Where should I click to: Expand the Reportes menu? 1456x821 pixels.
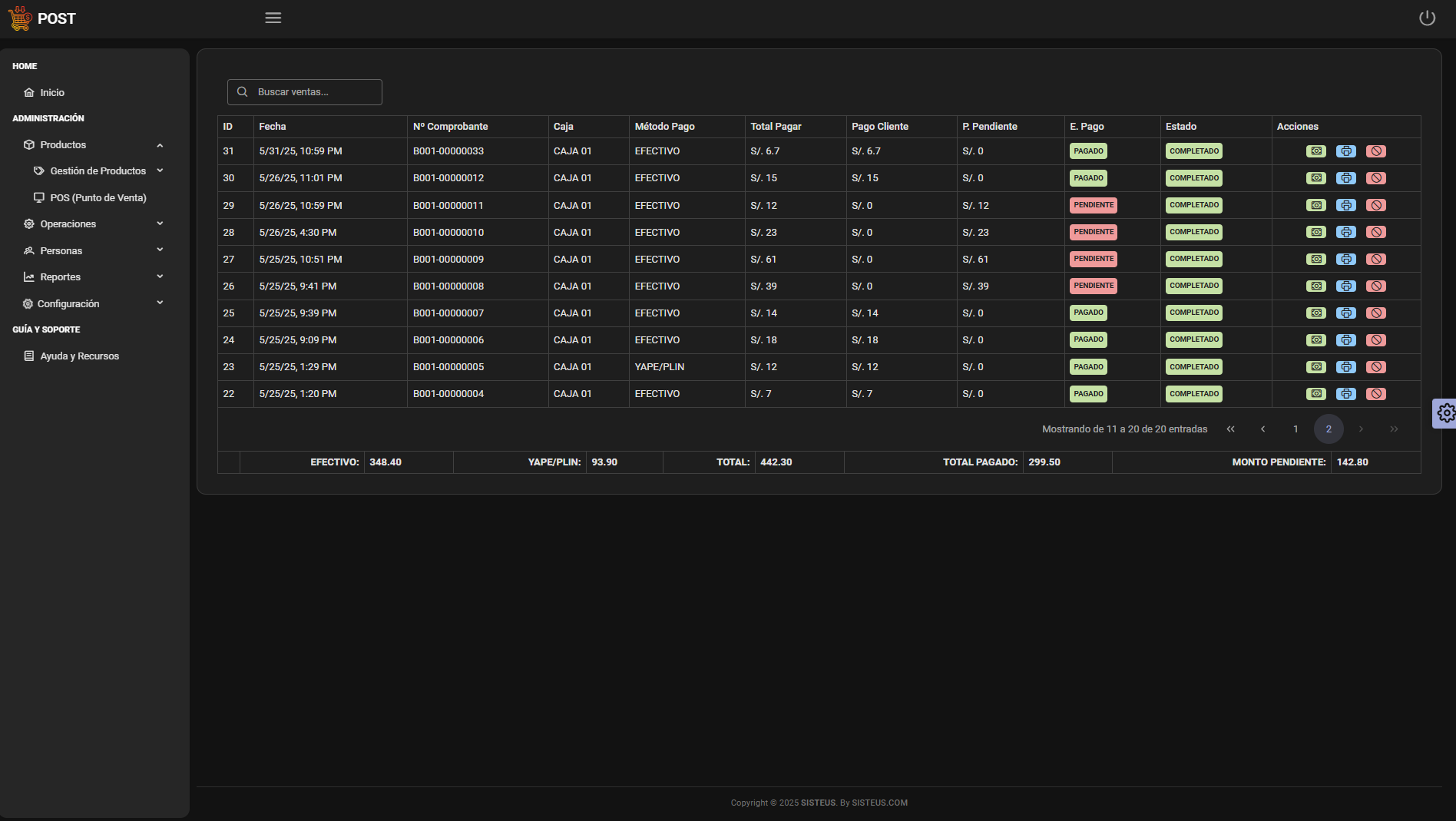pyautogui.click(x=160, y=277)
